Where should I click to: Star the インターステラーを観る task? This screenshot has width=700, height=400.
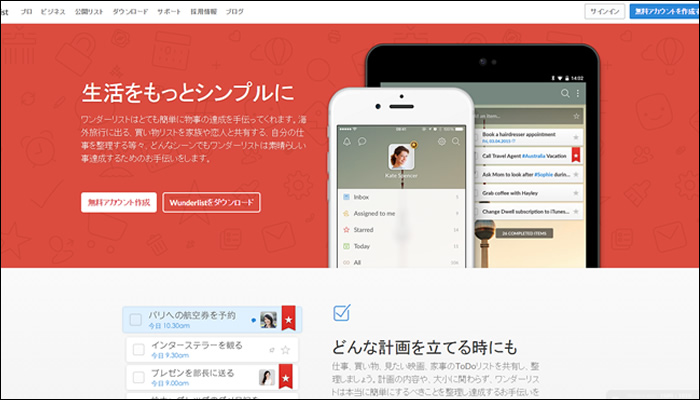point(286,350)
